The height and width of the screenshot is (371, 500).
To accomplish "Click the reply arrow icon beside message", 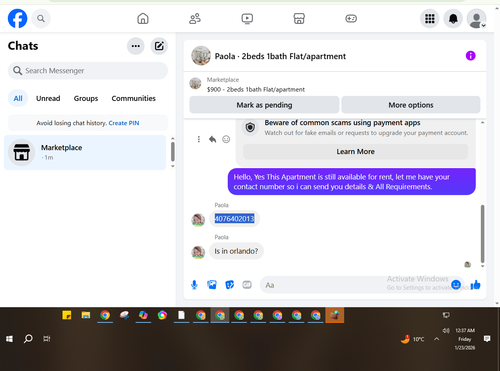I will [x=212, y=139].
